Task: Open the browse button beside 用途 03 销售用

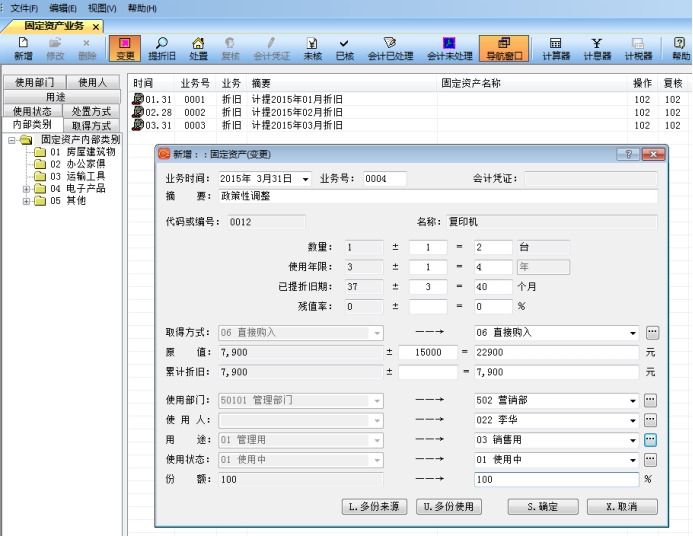Action: (x=650, y=440)
